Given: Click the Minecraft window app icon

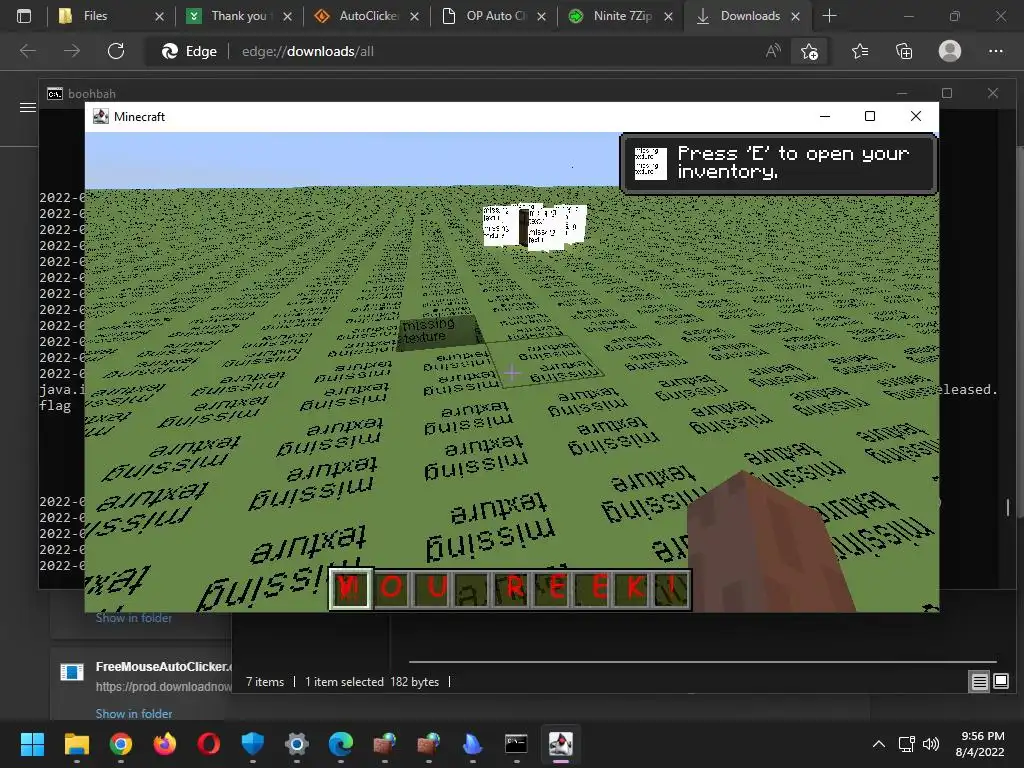Looking at the screenshot, I should pos(101,116).
